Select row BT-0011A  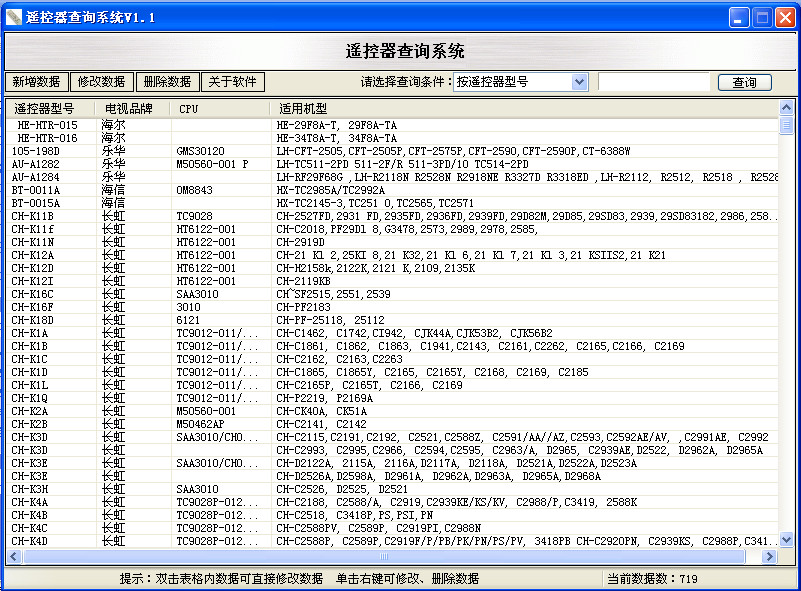click(x=392, y=191)
